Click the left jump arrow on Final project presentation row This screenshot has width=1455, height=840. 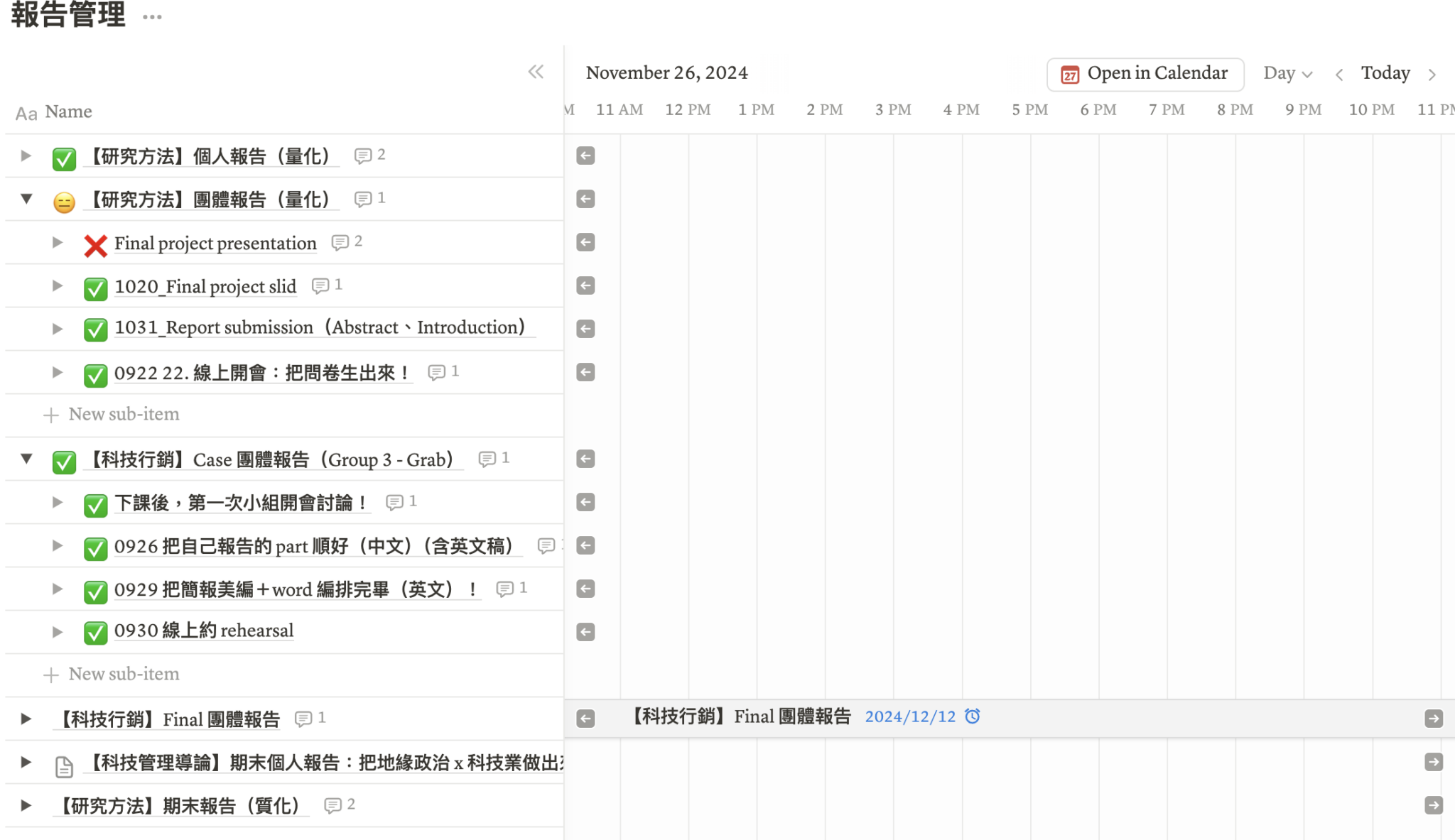click(585, 242)
